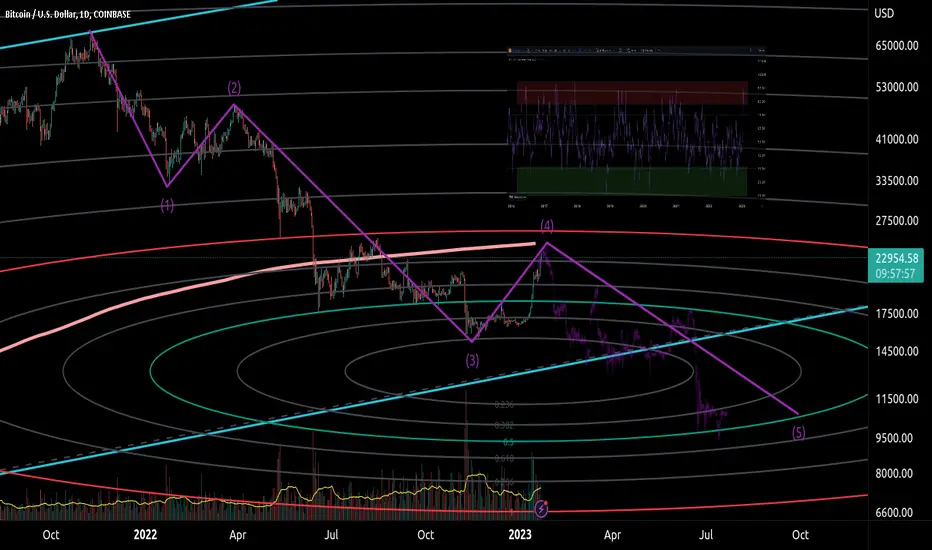Click the purple lightning bolt icon
The width and height of the screenshot is (932, 550).
click(x=541, y=509)
